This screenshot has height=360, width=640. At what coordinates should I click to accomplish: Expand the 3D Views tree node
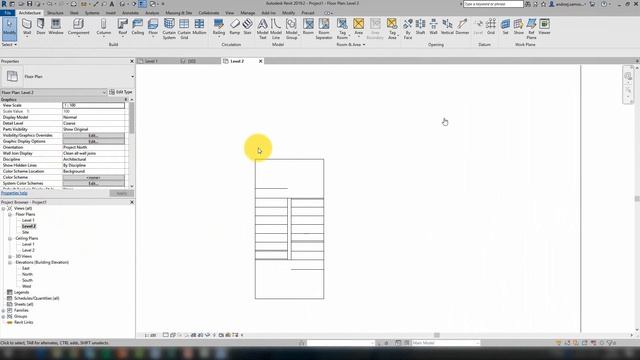coord(10,256)
